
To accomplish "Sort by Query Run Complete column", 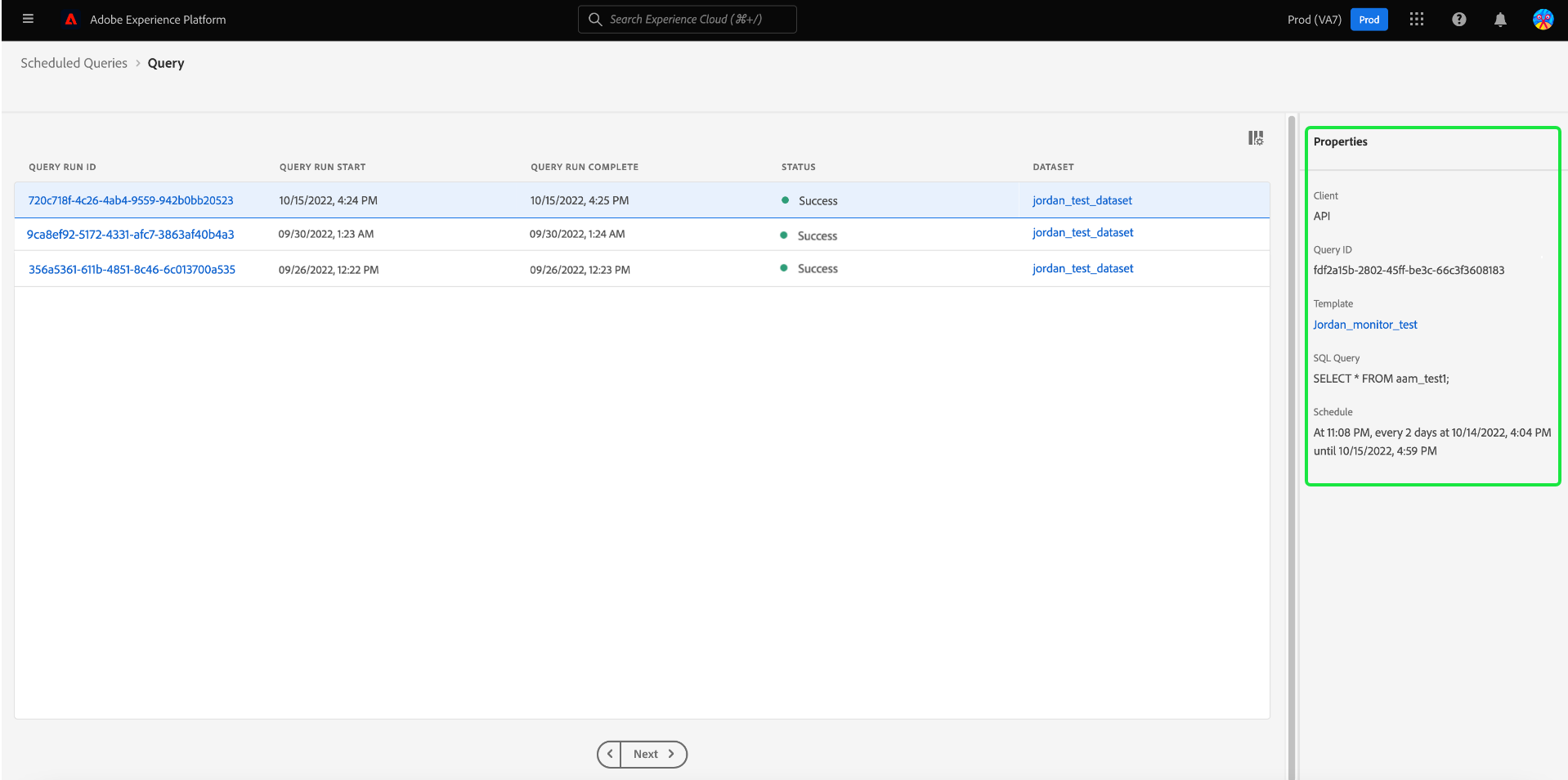I will 585,167.
